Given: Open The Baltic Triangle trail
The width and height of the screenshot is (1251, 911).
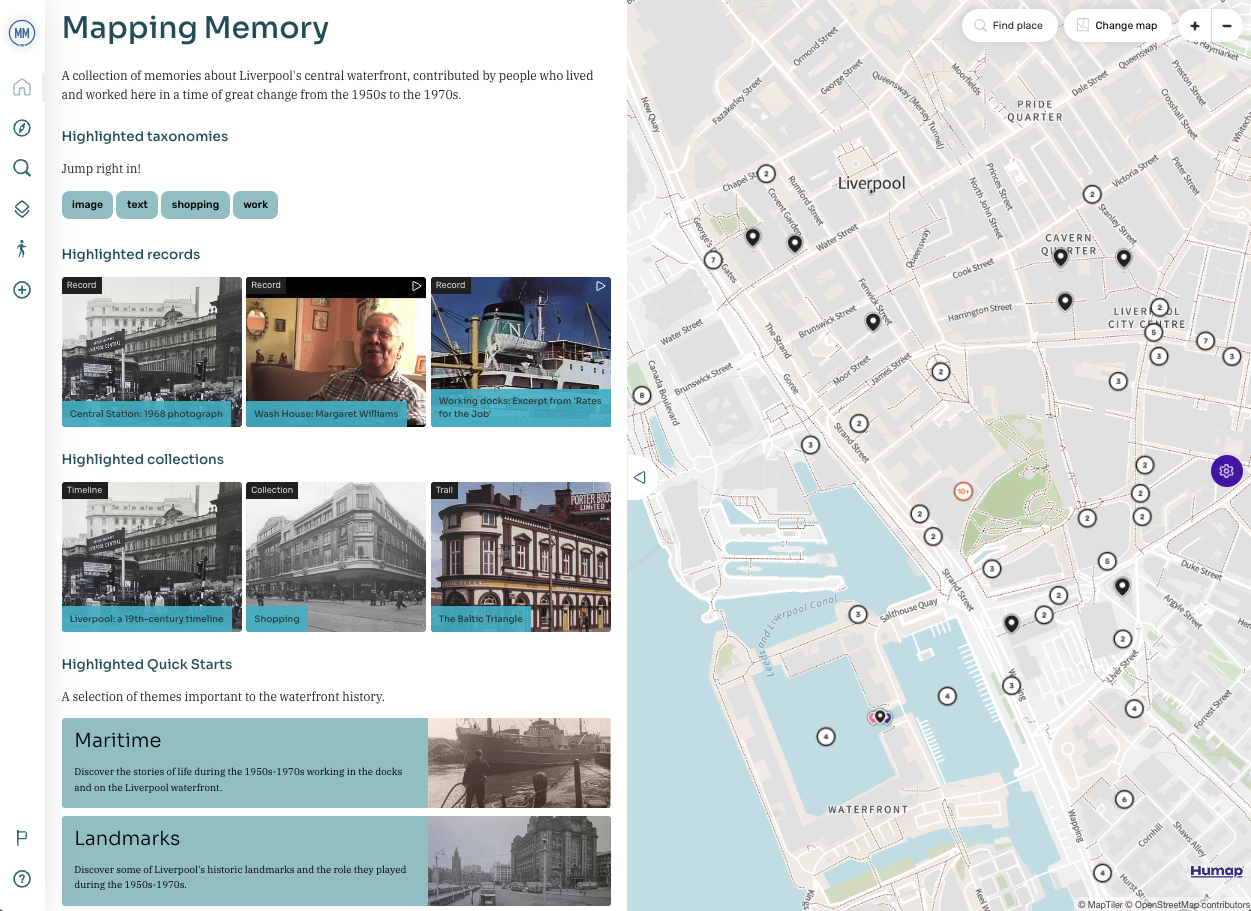Looking at the screenshot, I should pyautogui.click(x=520, y=557).
